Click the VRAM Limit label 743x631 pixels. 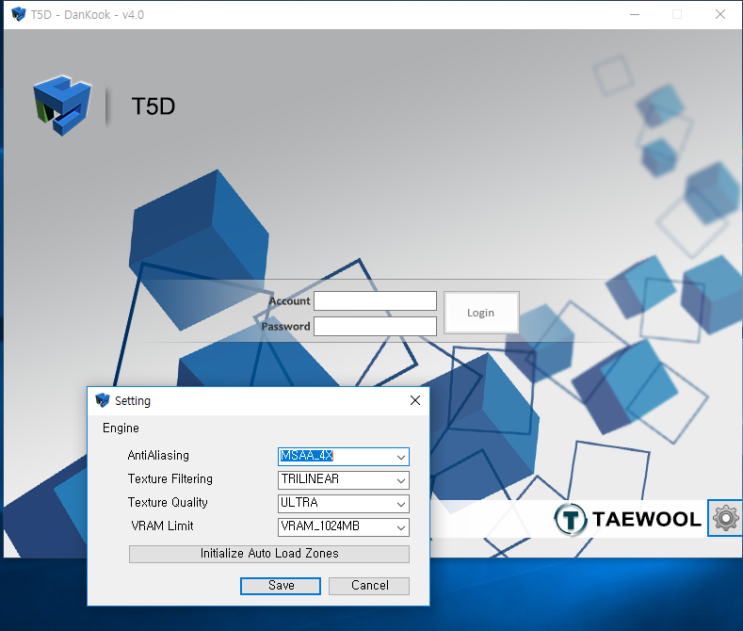click(162, 526)
